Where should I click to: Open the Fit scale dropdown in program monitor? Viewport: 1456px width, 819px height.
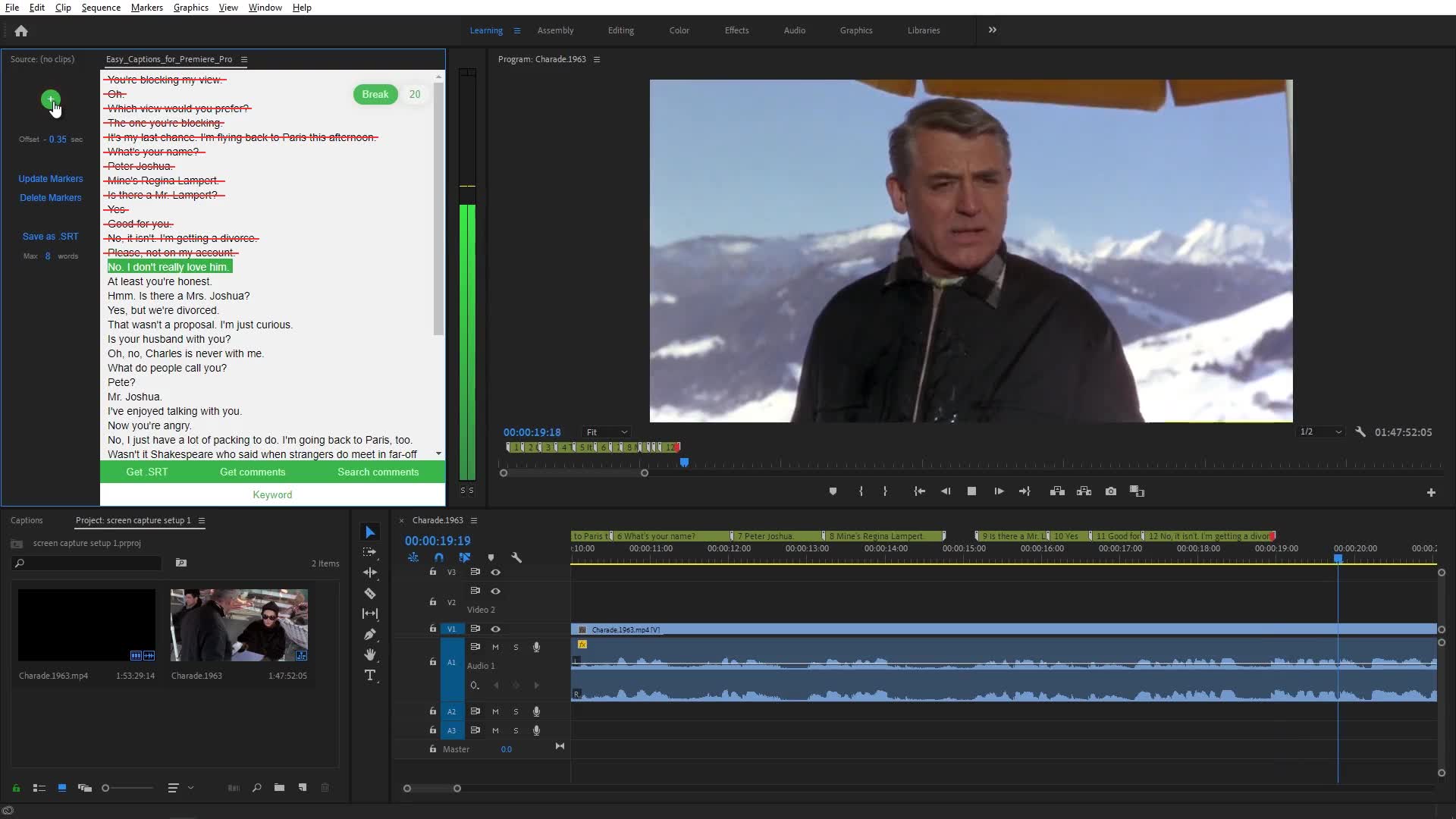[607, 432]
